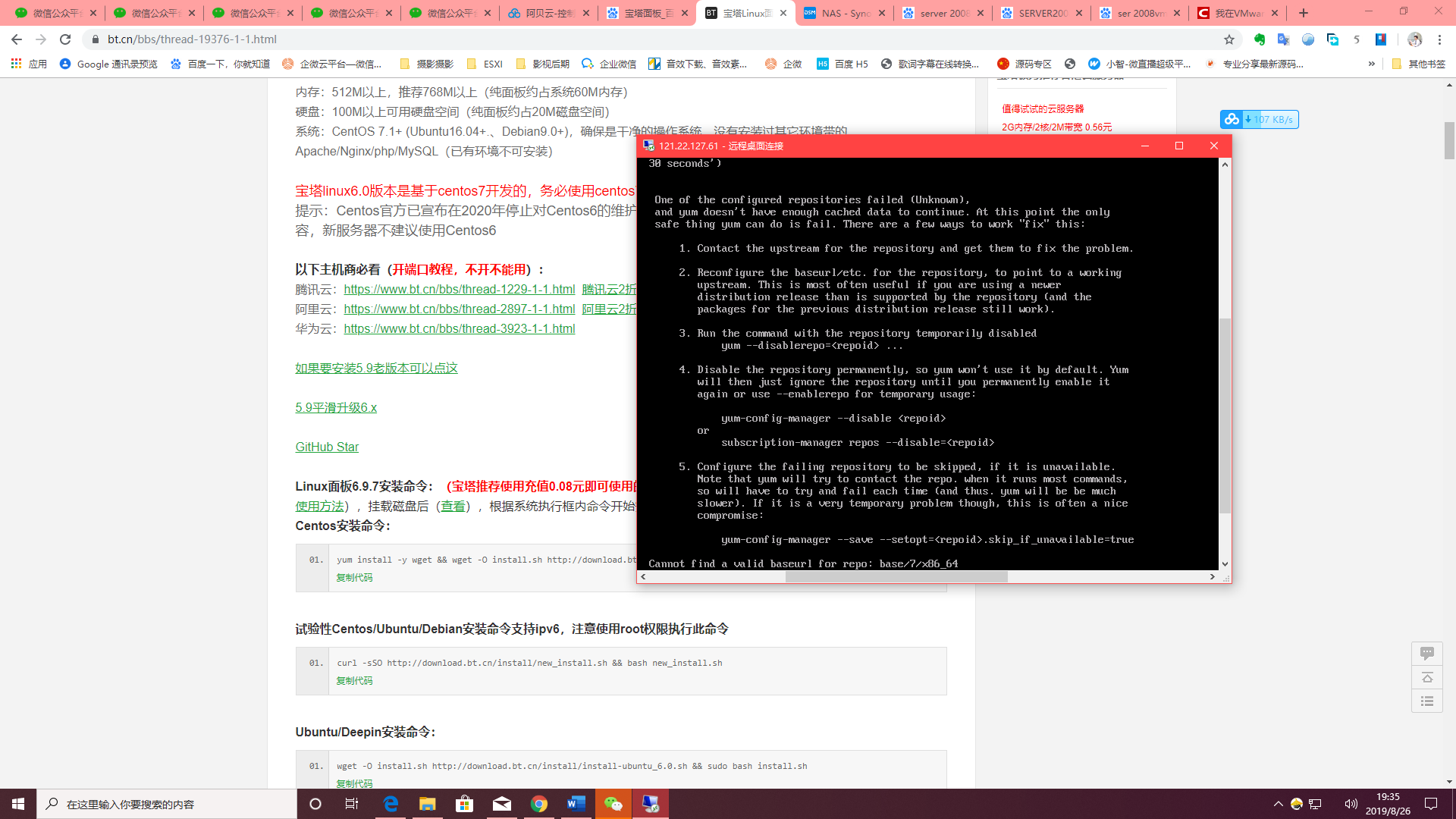Image resolution: width=1456 pixels, height=819 pixels.
Task: Open the 5.9平滑升级6.x link
Action: [x=336, y=407]
